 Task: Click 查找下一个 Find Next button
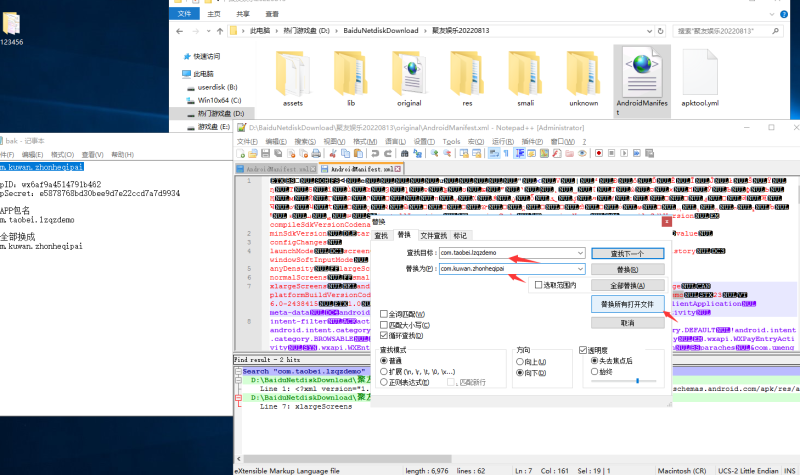628,254
